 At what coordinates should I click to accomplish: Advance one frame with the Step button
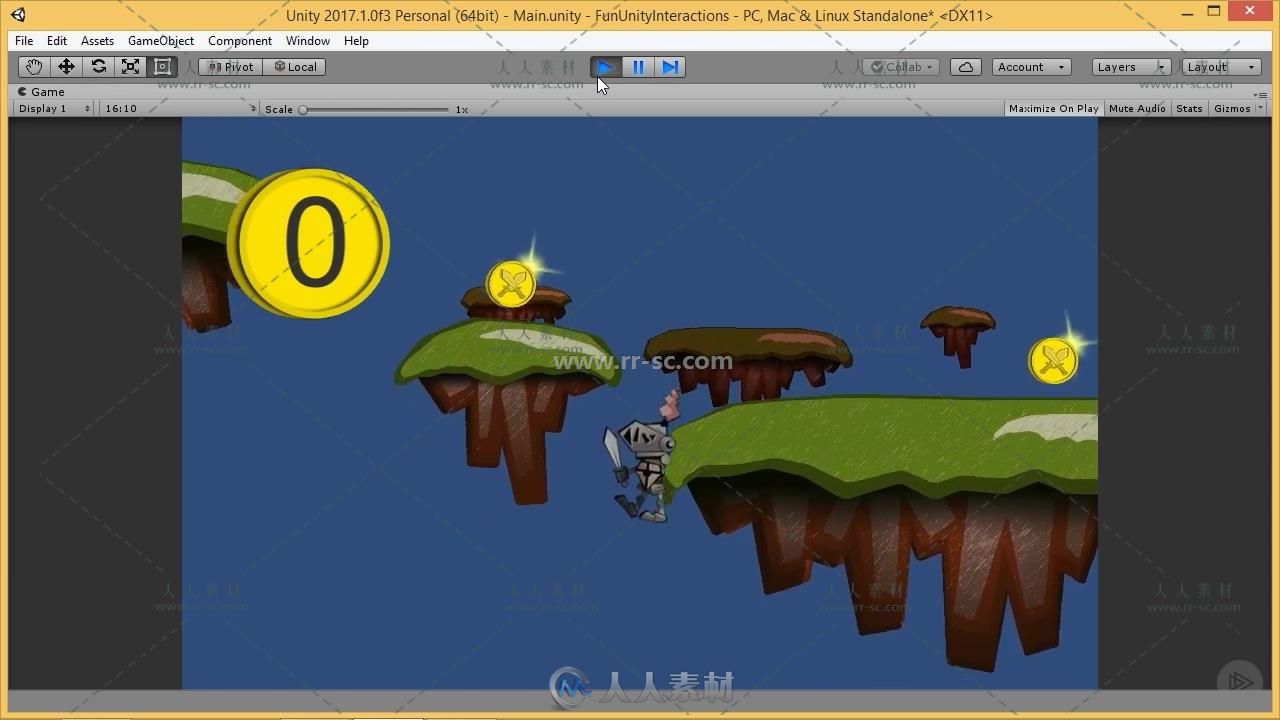pos(670,67)
